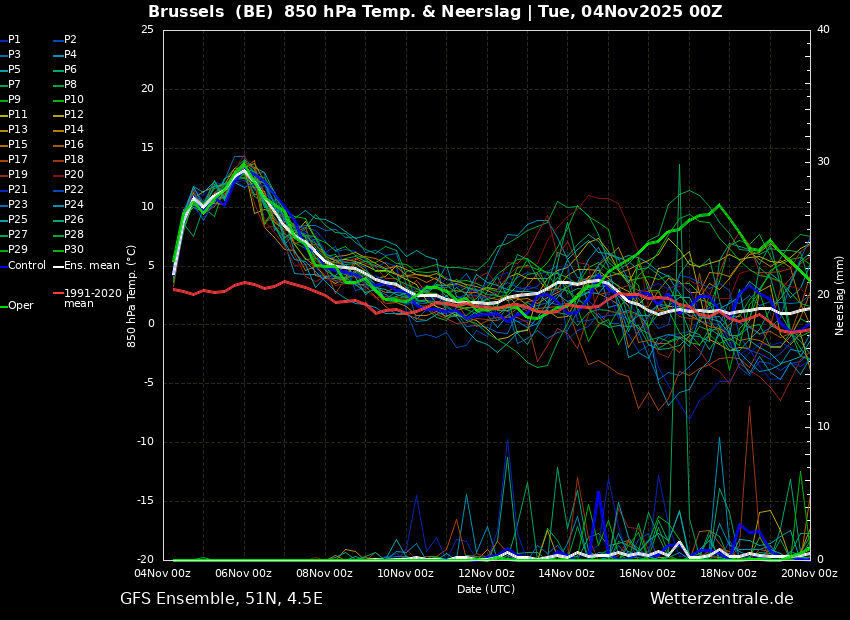Select the P2 ensemble member in legend

tap(70, 40)
